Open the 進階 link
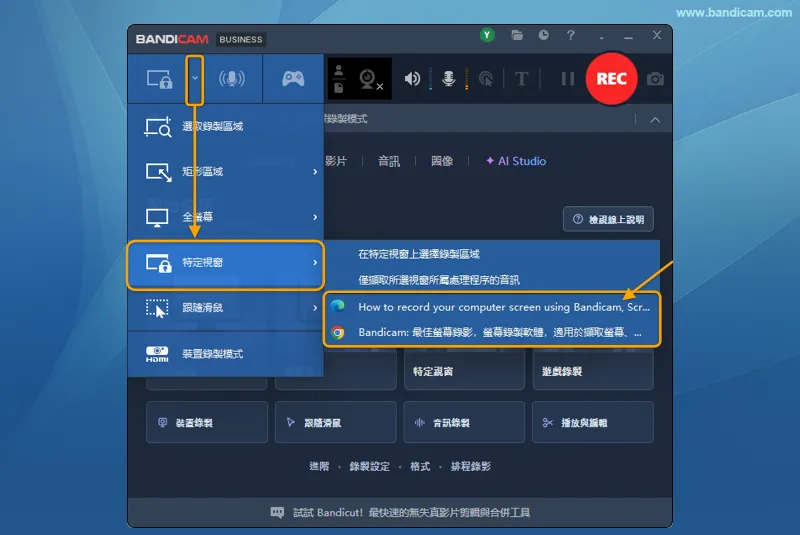 click(319, 466)
